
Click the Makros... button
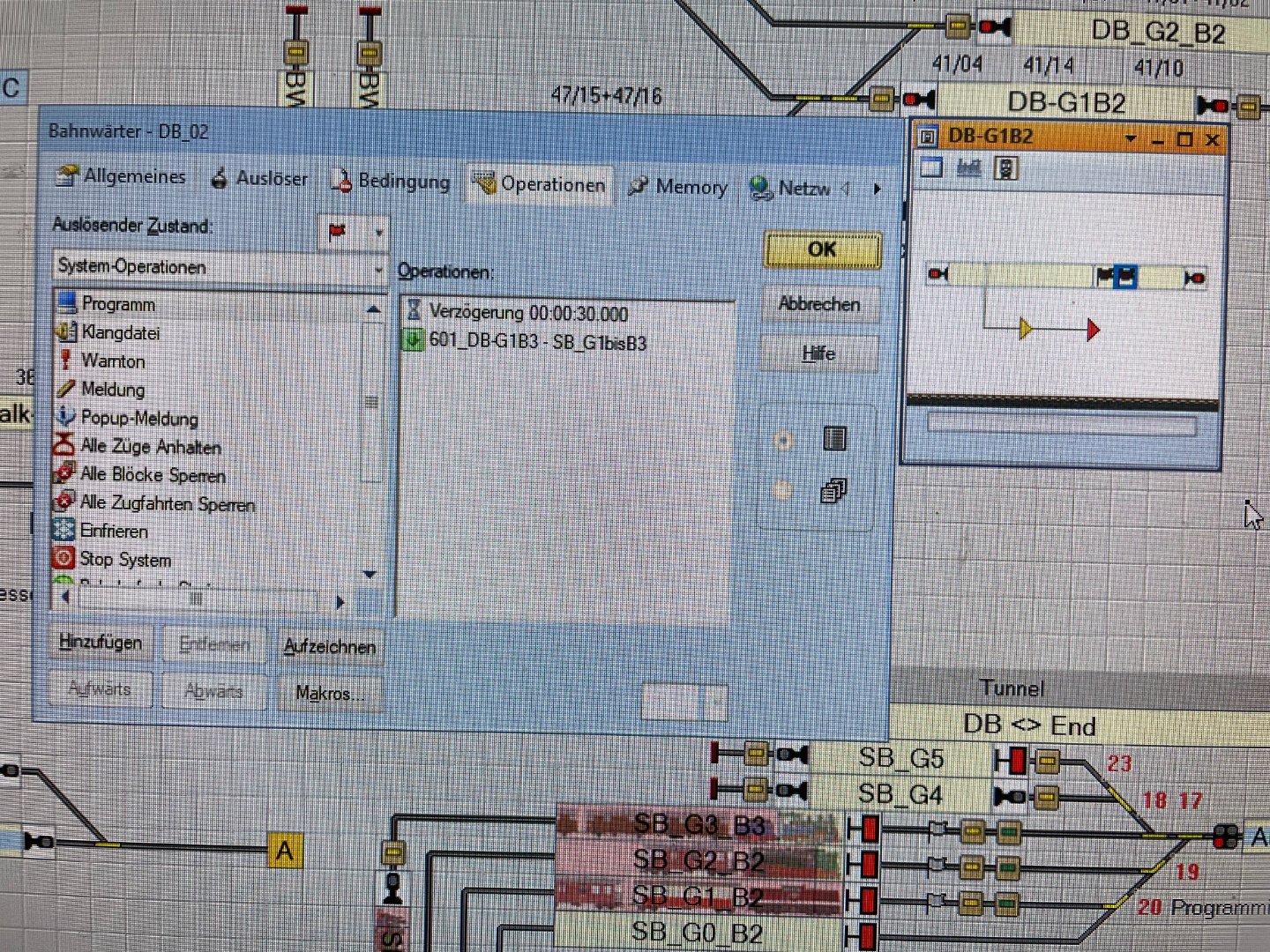point(330,694)
